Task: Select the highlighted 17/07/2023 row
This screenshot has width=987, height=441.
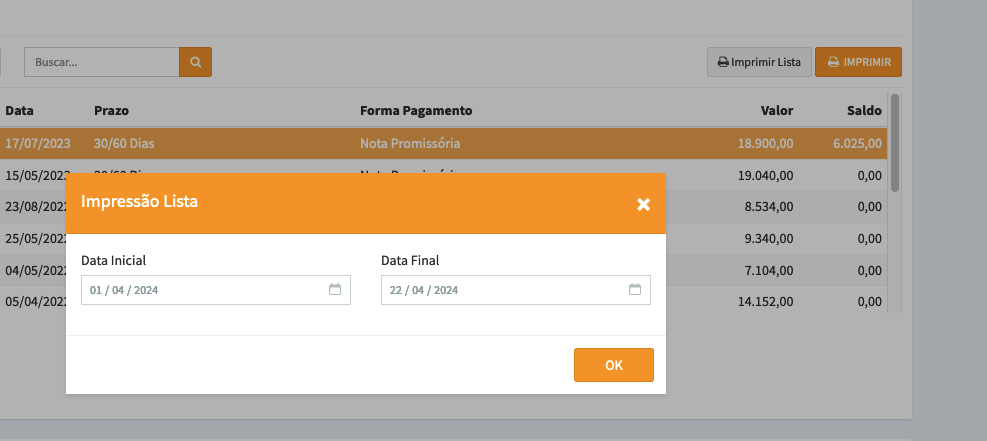Action: (x=440, y=143)
